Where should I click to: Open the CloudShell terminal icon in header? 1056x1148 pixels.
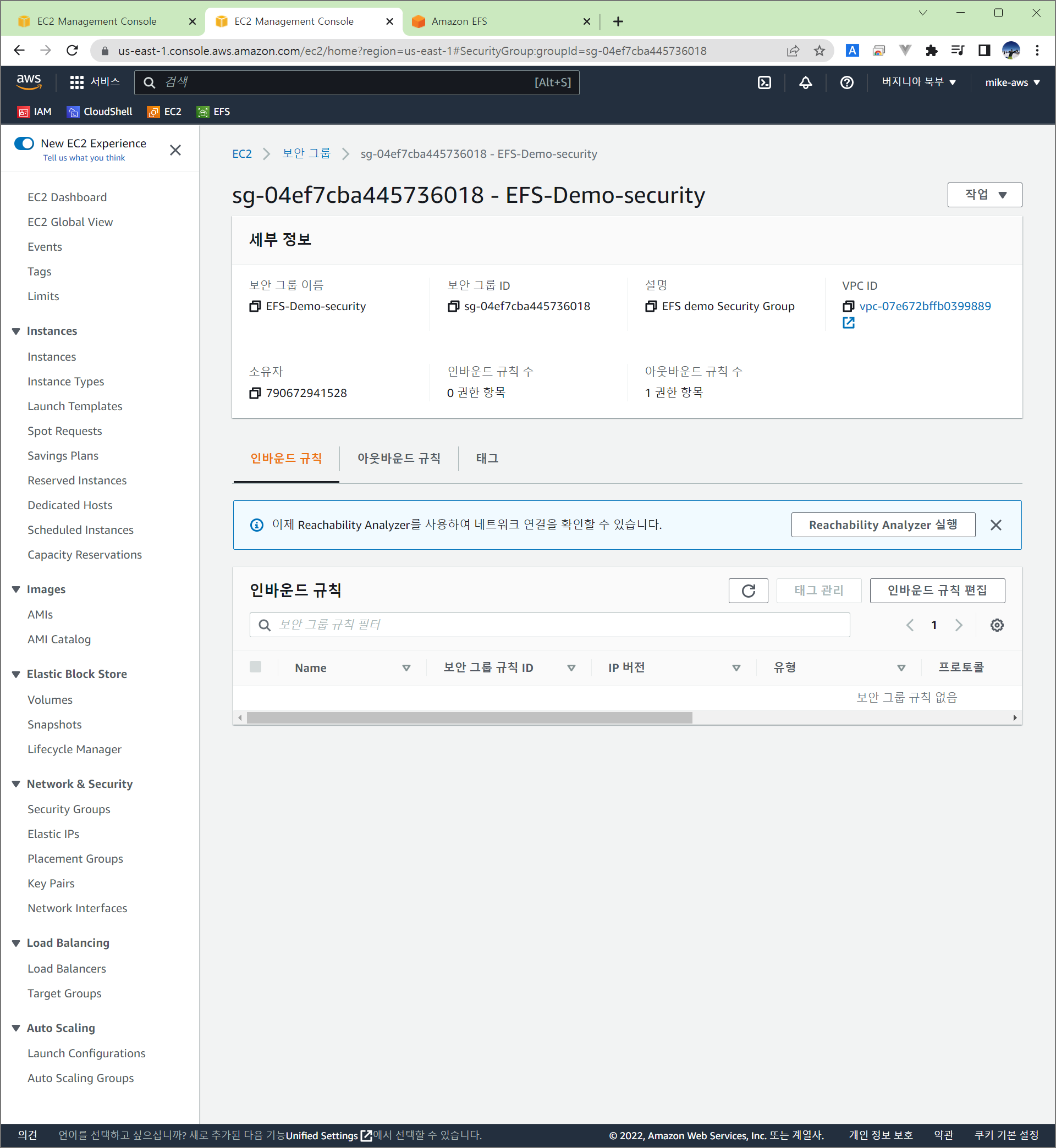click(764, 82)
